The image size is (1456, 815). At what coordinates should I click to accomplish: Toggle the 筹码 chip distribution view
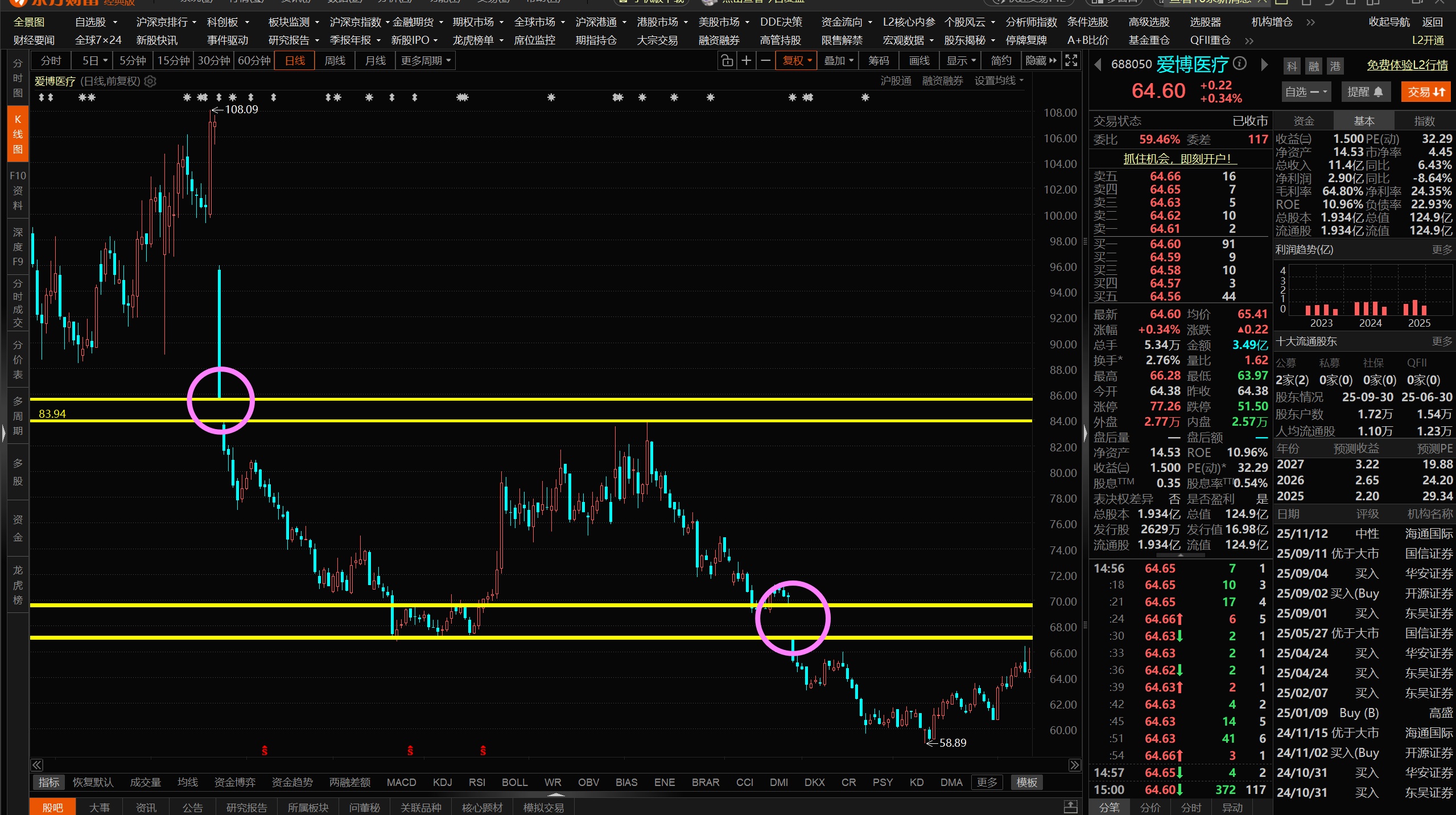click(x=878, y=61)
